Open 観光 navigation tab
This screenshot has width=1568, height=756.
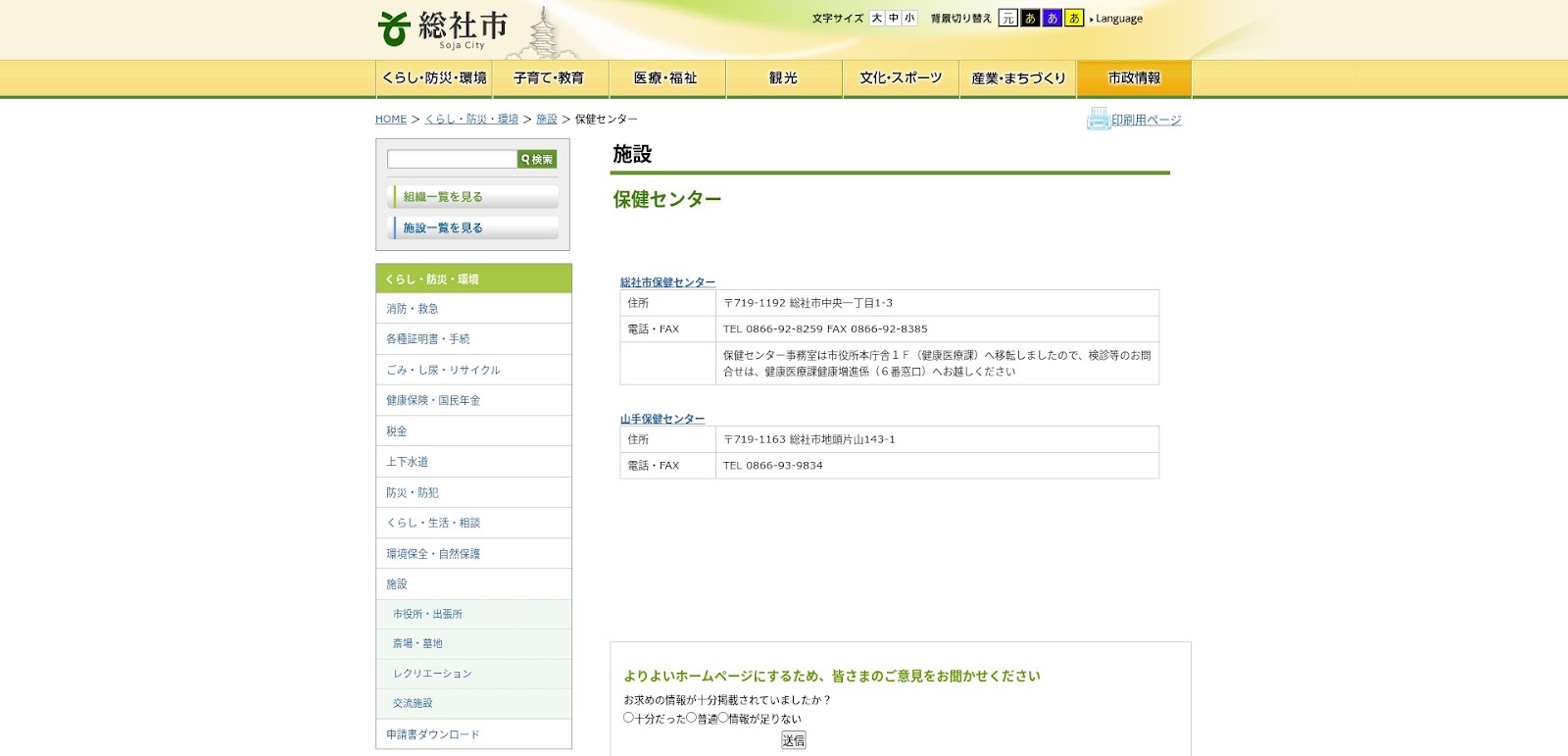783,78
